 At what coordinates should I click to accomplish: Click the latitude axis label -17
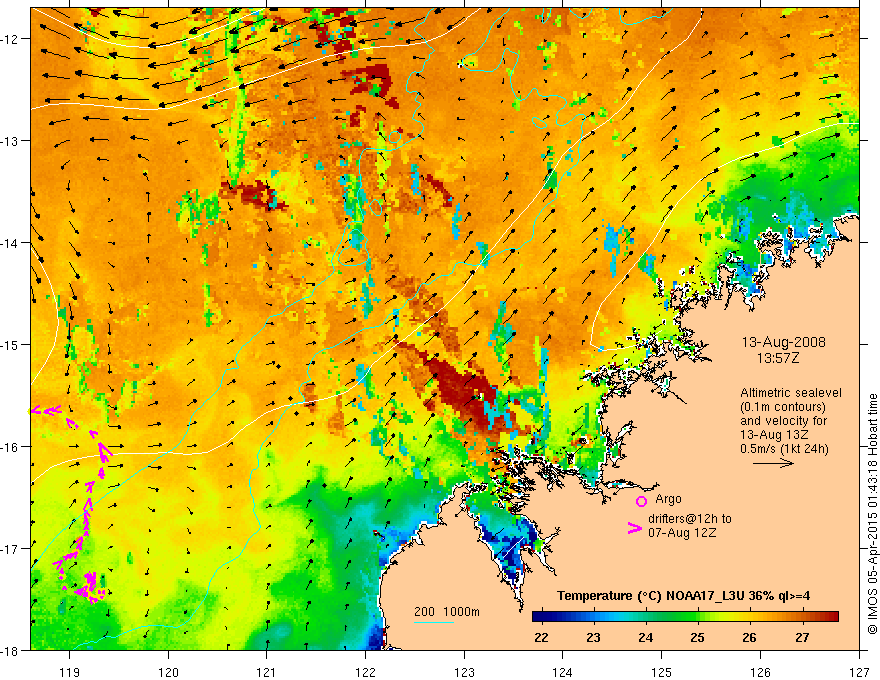10,549
